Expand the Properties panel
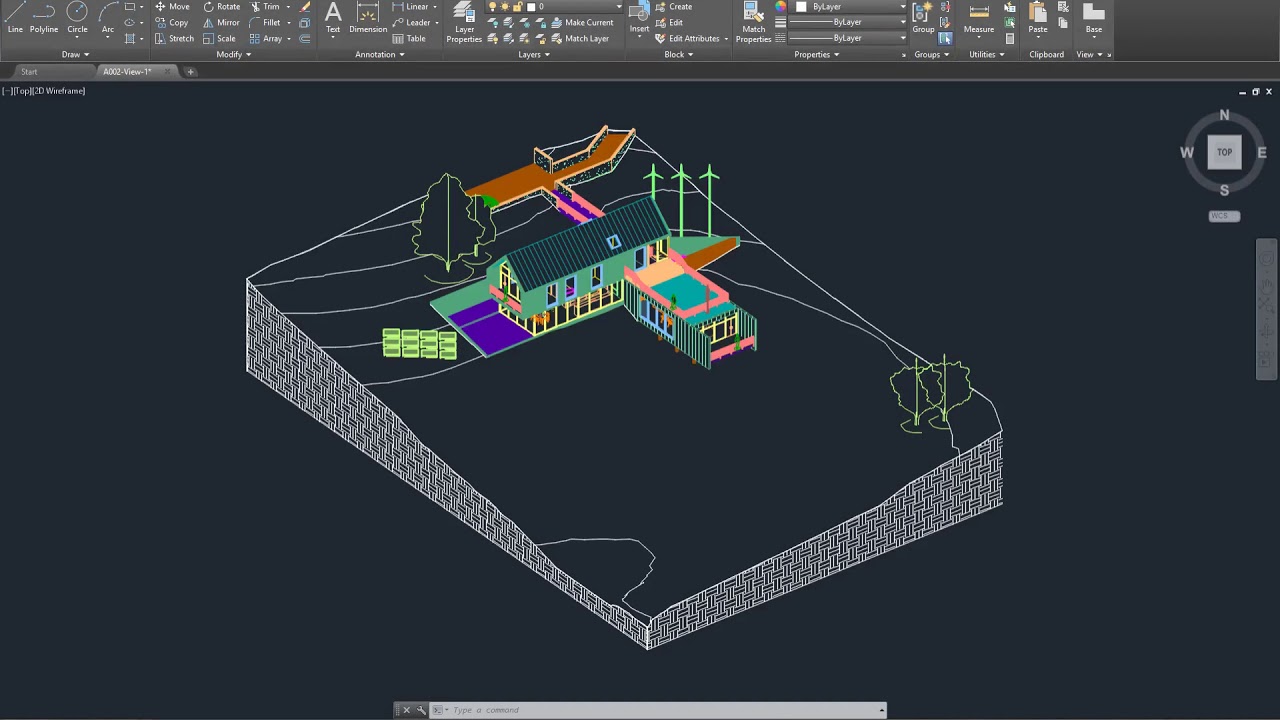 (x=817, y=54)
